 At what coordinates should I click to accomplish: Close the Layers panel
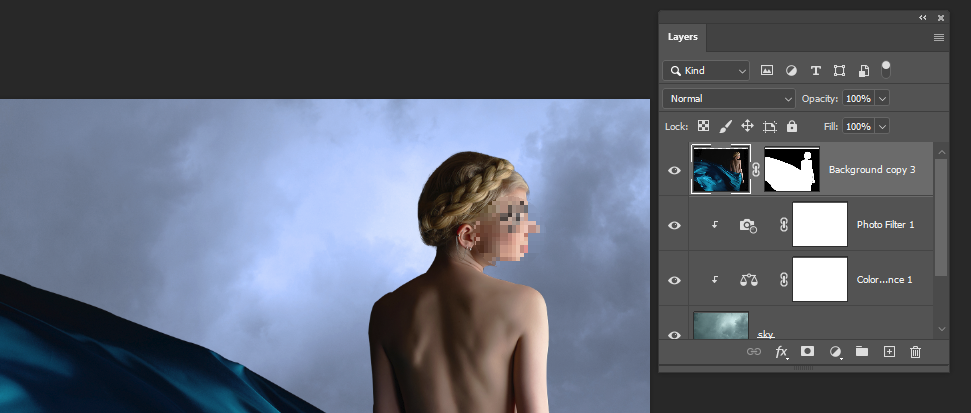[x=941, y=18]
